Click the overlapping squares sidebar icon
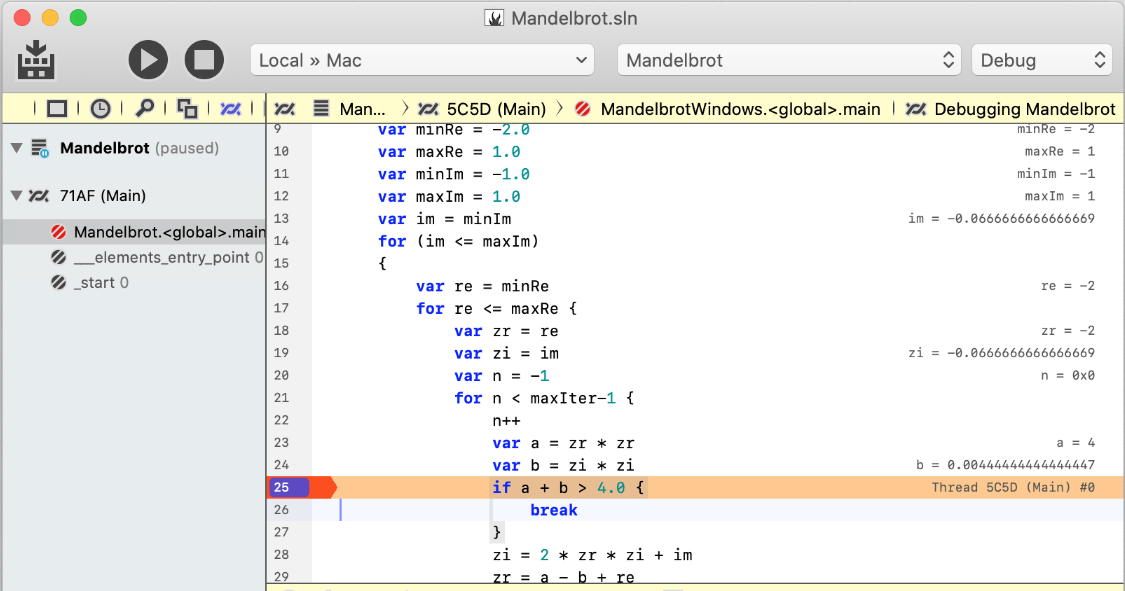 pyautogui.click(x=187, y=109)
